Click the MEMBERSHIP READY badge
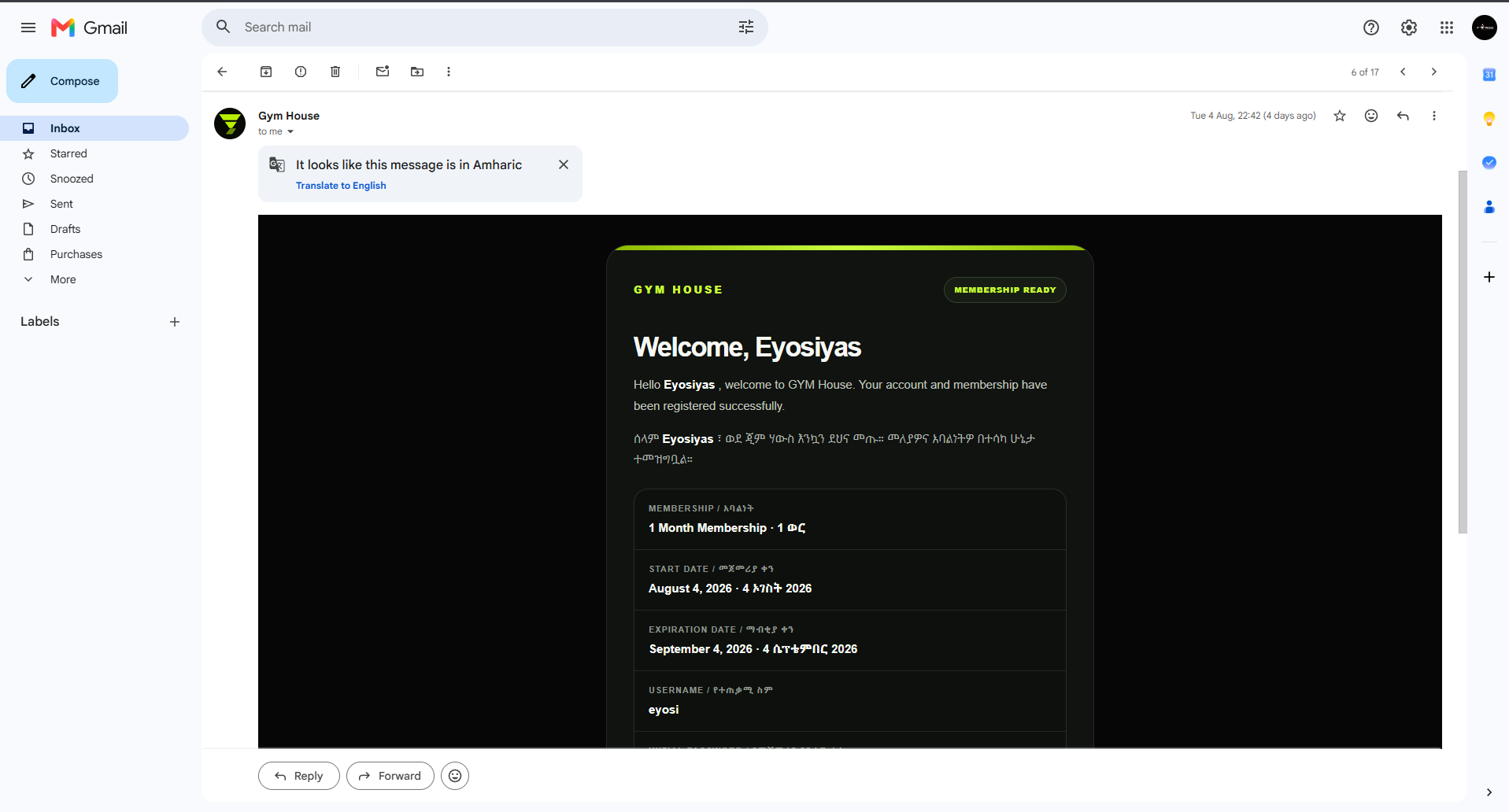 tap(1005, 290)
